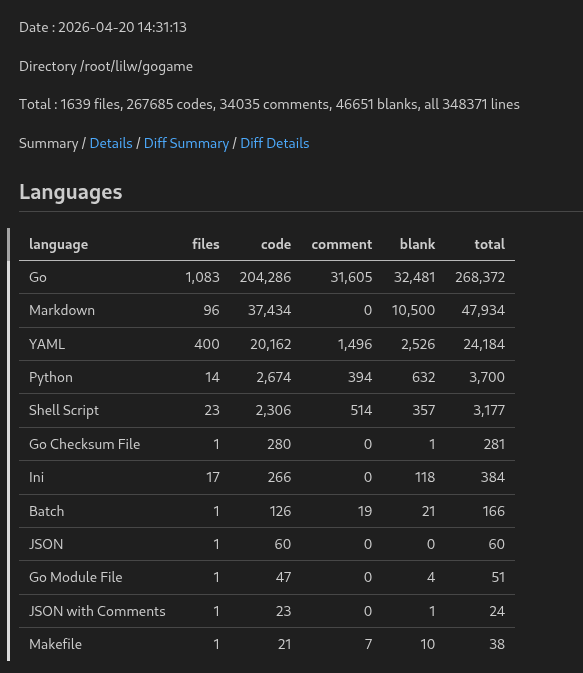The width and height of the screenshot is (583, 673).
Task: Click the blank column header
Action: 417,244
